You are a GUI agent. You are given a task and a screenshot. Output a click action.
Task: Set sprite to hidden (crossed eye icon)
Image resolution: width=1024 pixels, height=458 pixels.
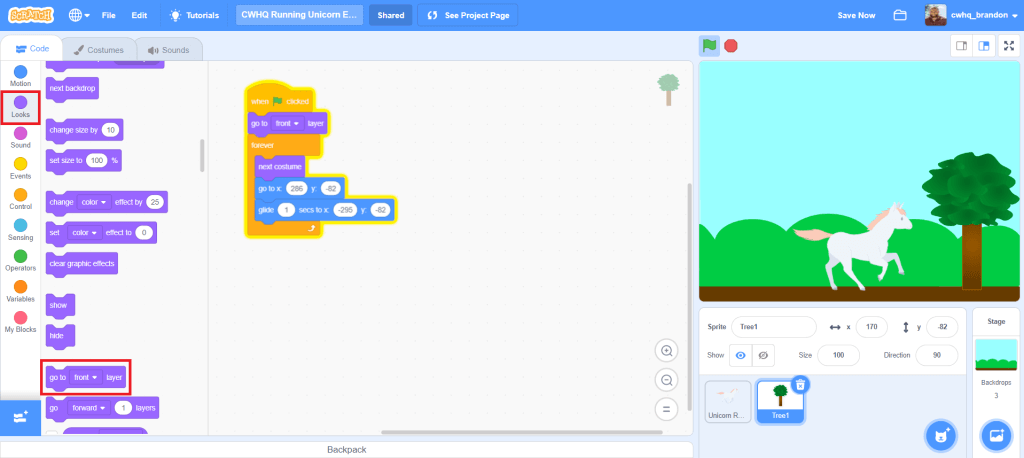coord(764,356)
